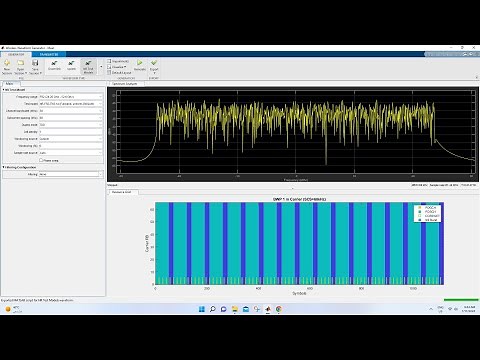Select the NR Test Models waveform type
Screen dimensions: 480x360
88,67
